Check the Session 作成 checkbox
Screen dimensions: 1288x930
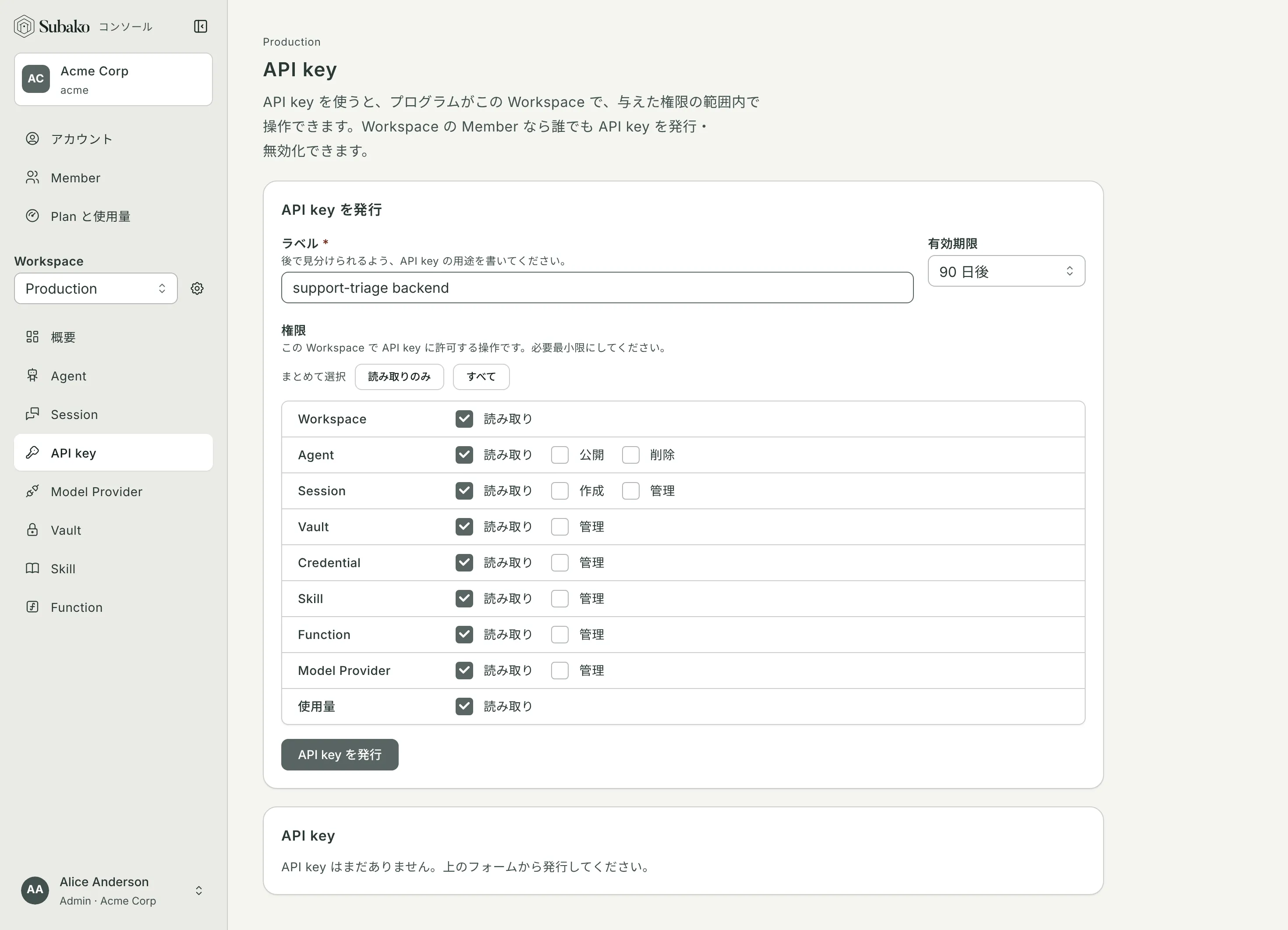[559, 491]
